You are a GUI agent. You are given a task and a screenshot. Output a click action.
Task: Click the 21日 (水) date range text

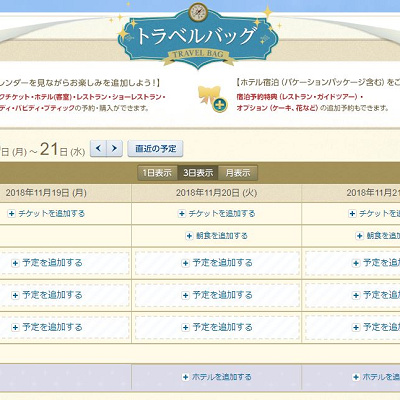[62, 150]
